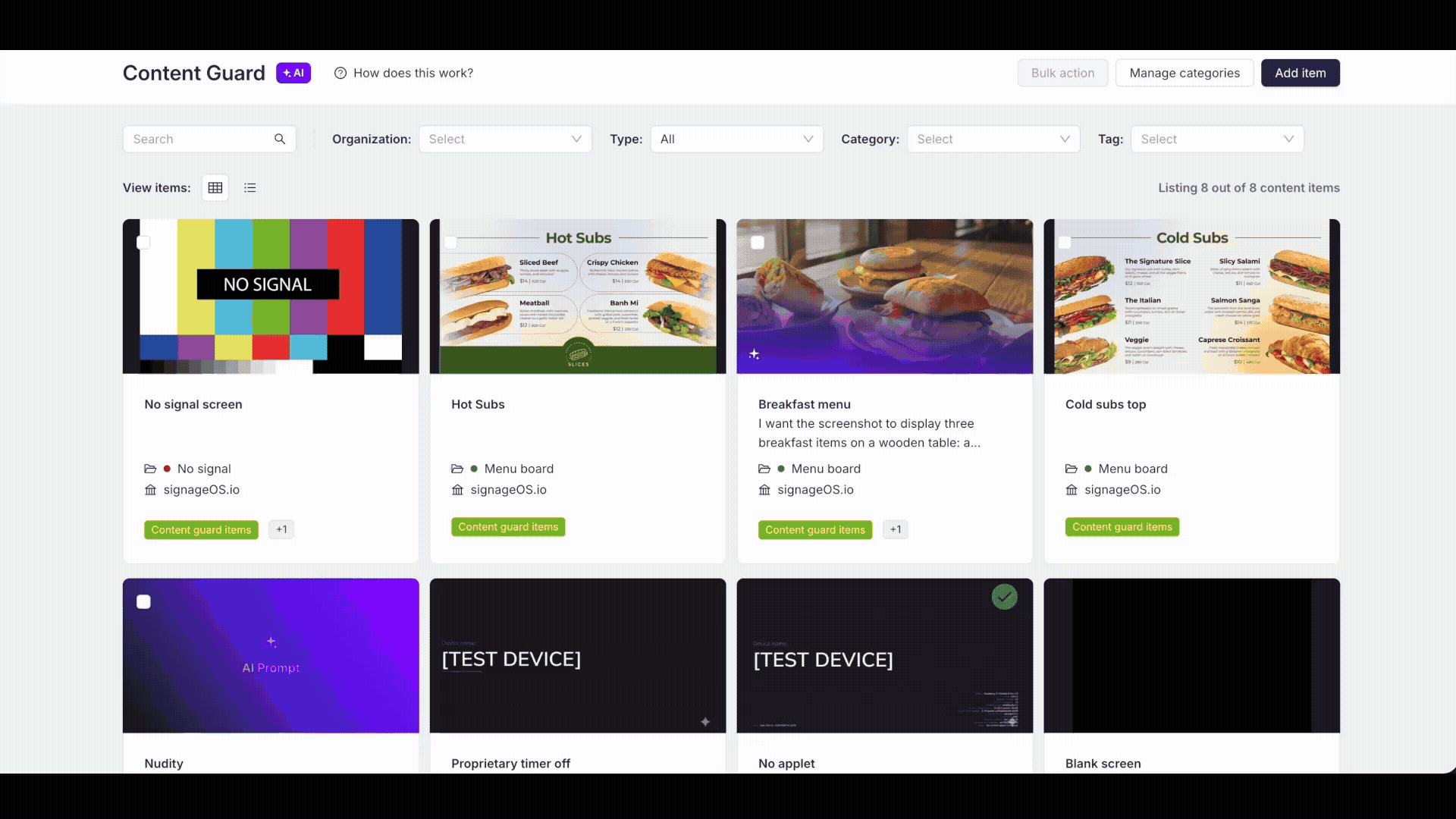Open the Organization dropdown
The height and width of the screenshot is (819, 1456).
pos(505,139)
